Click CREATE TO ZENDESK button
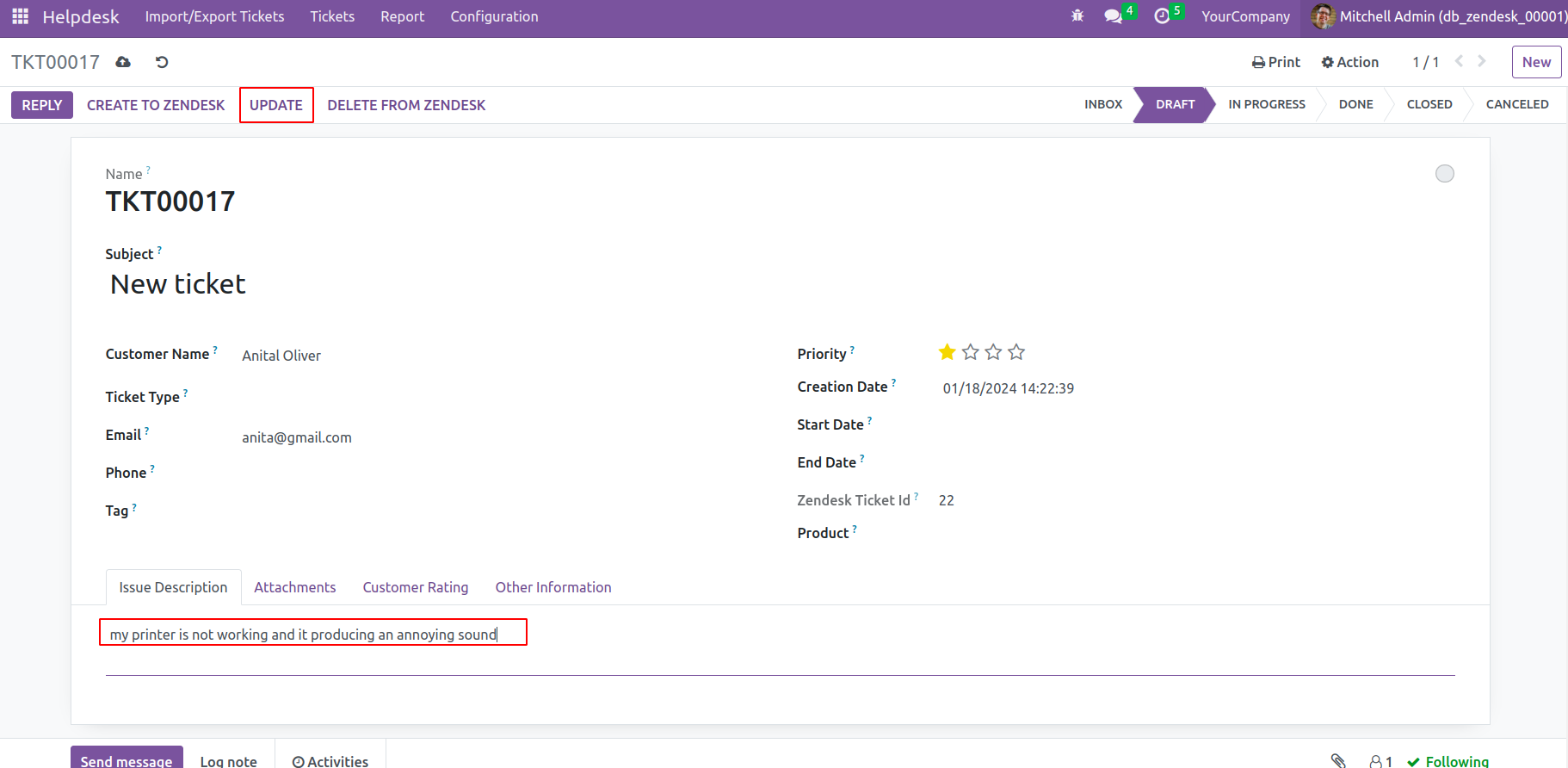Viewport: 1568px width, 768px height. (x=156, y=105)
